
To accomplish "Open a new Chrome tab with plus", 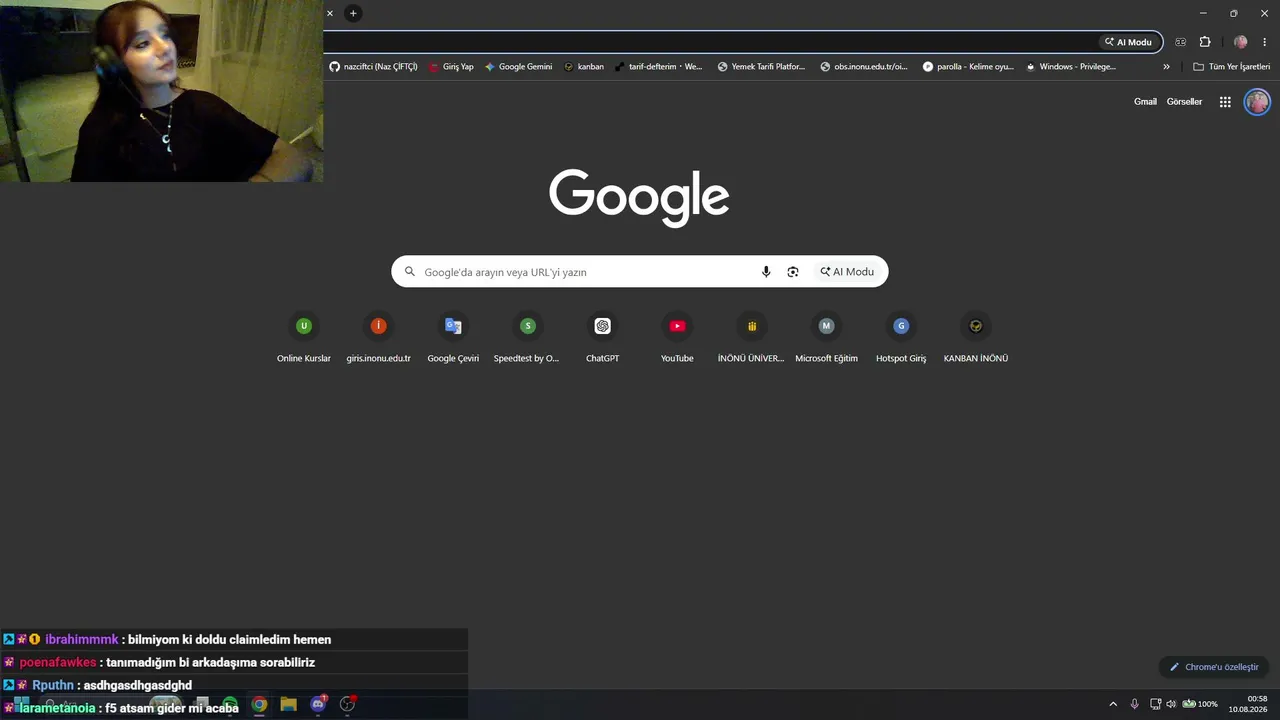I will (353, 13).
